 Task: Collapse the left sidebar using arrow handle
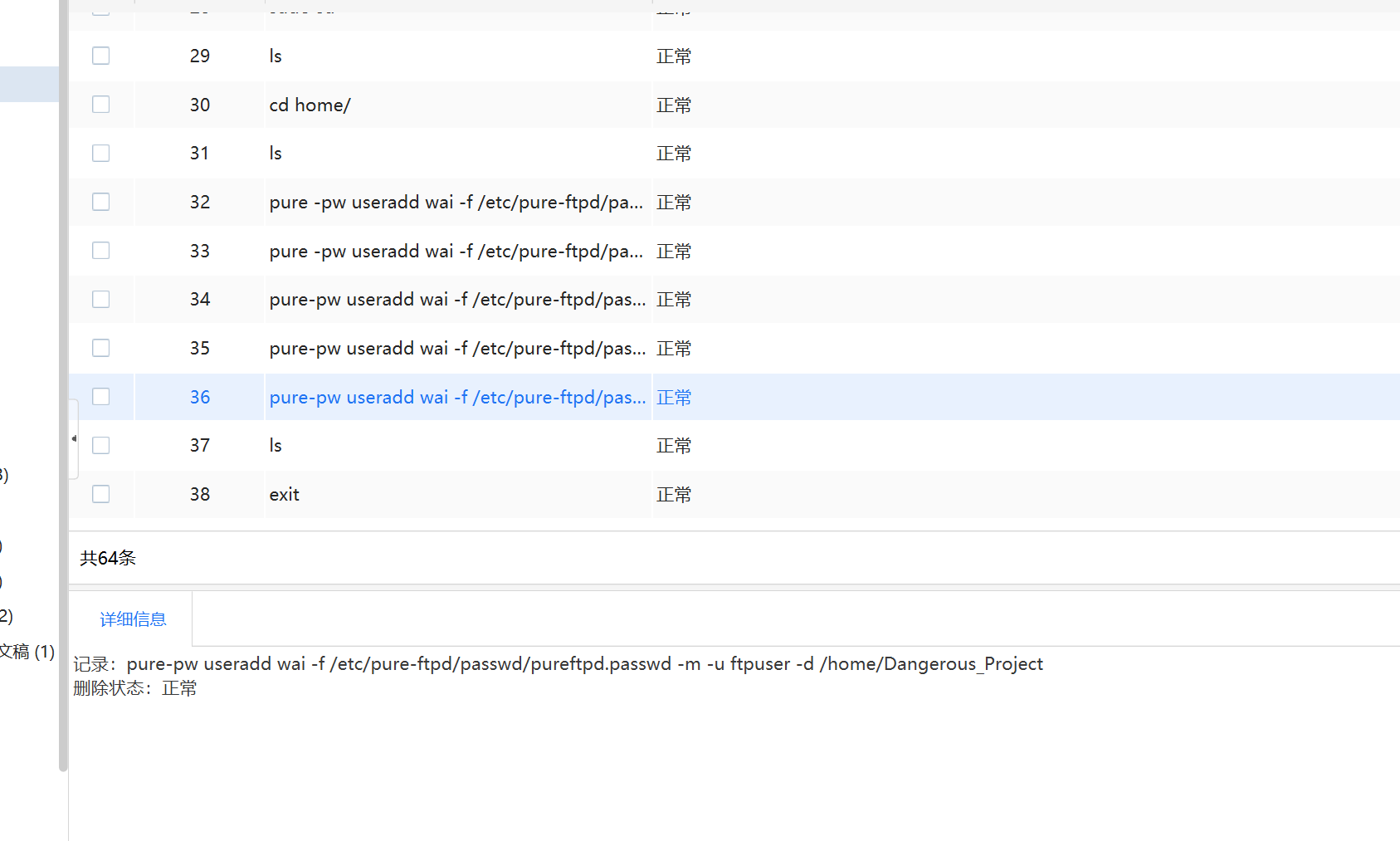point(74,438)
